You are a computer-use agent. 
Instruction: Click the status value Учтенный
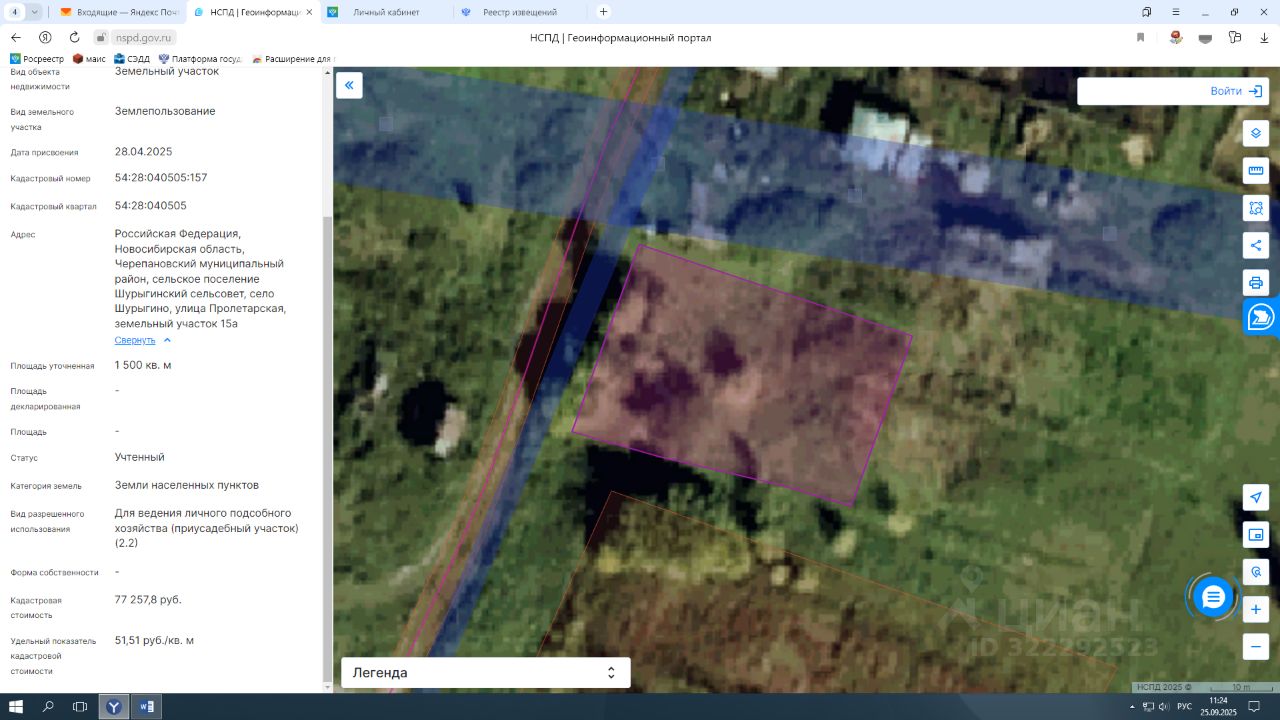140,457
